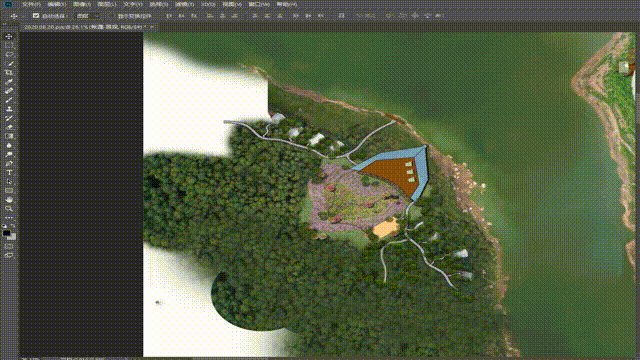Select the Healing Brush tool

(9, 91)
